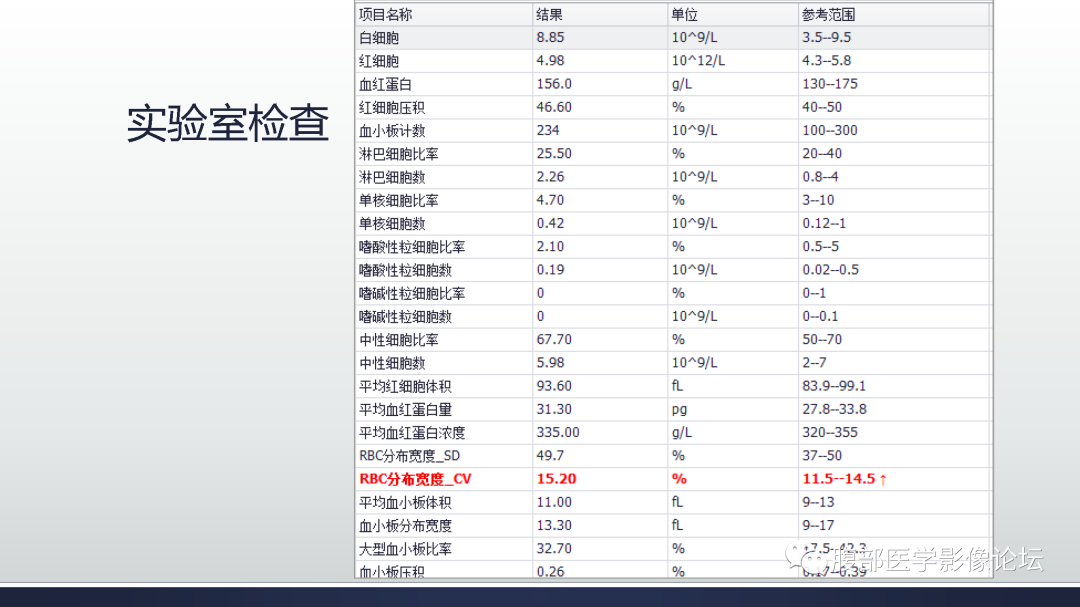
Task: Select the 淋巴细胞比率 row name
Action: (x=399, y=154)
